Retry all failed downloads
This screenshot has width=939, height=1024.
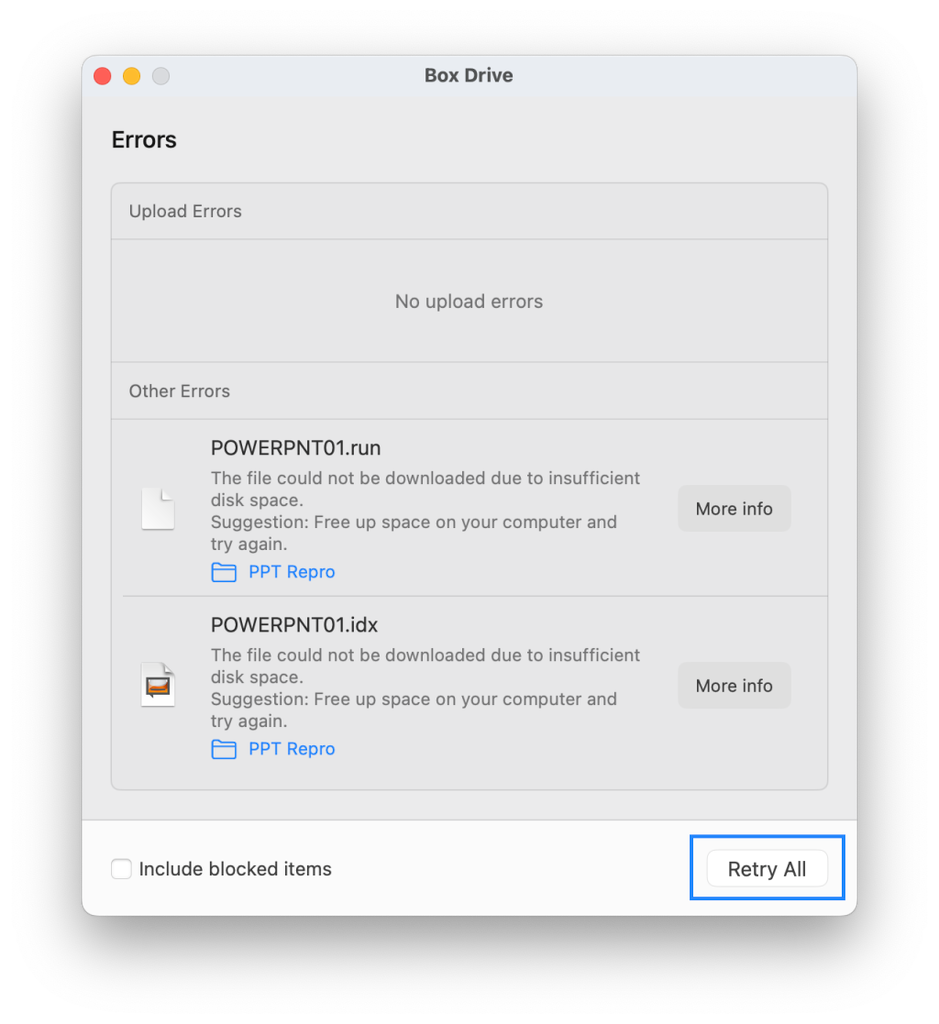click(767, 869)
